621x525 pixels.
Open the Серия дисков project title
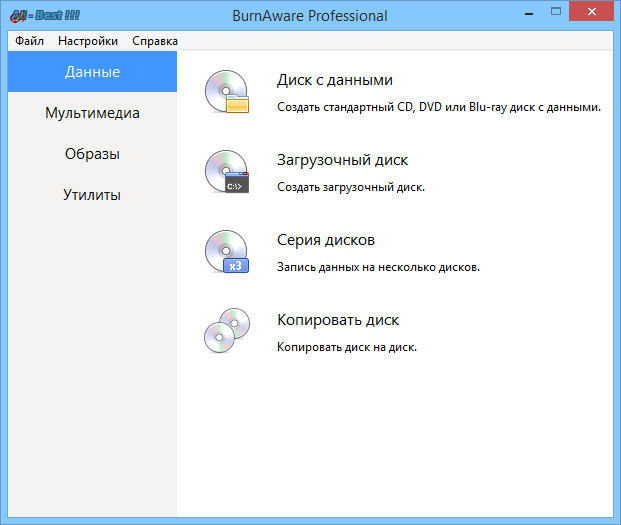click(x=326, y=240)
